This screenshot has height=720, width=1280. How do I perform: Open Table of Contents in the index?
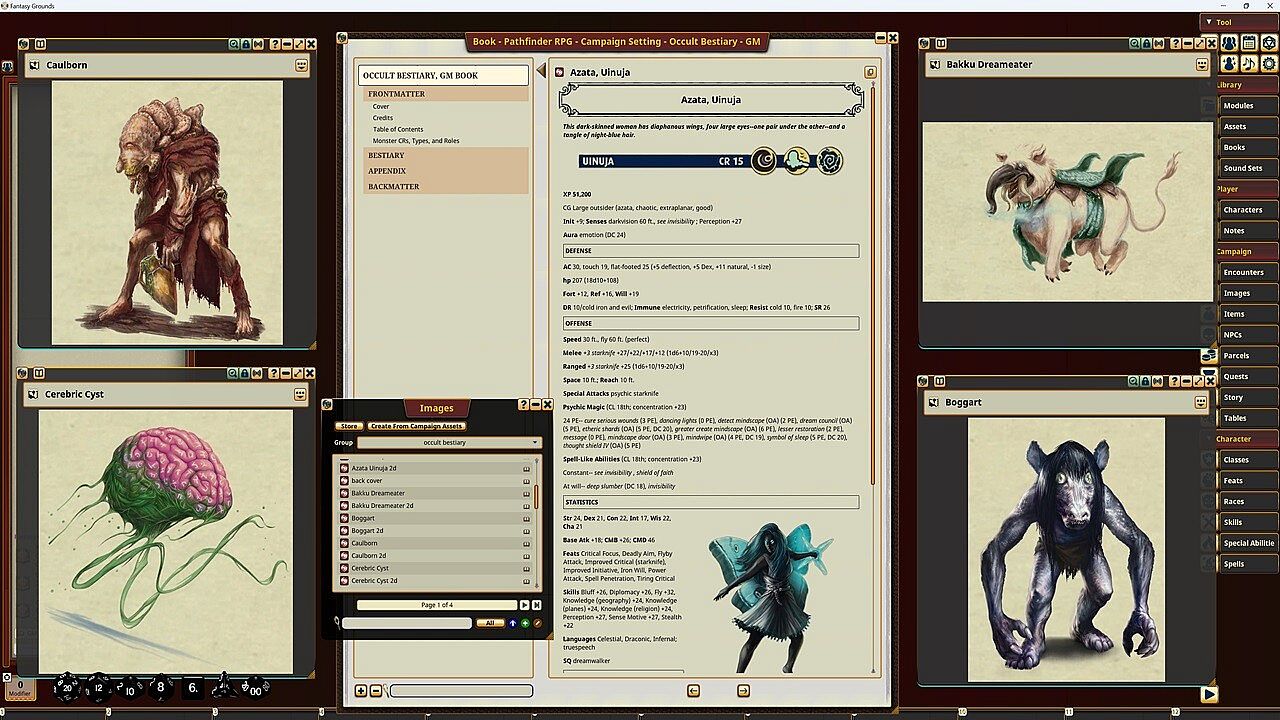(398, 129)
